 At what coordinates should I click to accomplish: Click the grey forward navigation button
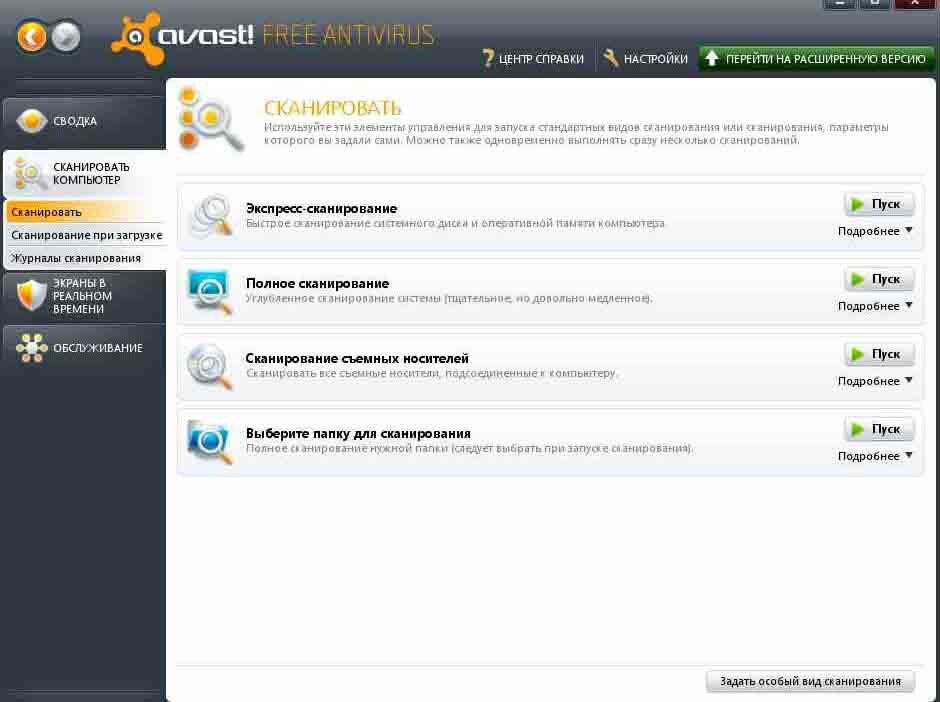coord(66,37)
